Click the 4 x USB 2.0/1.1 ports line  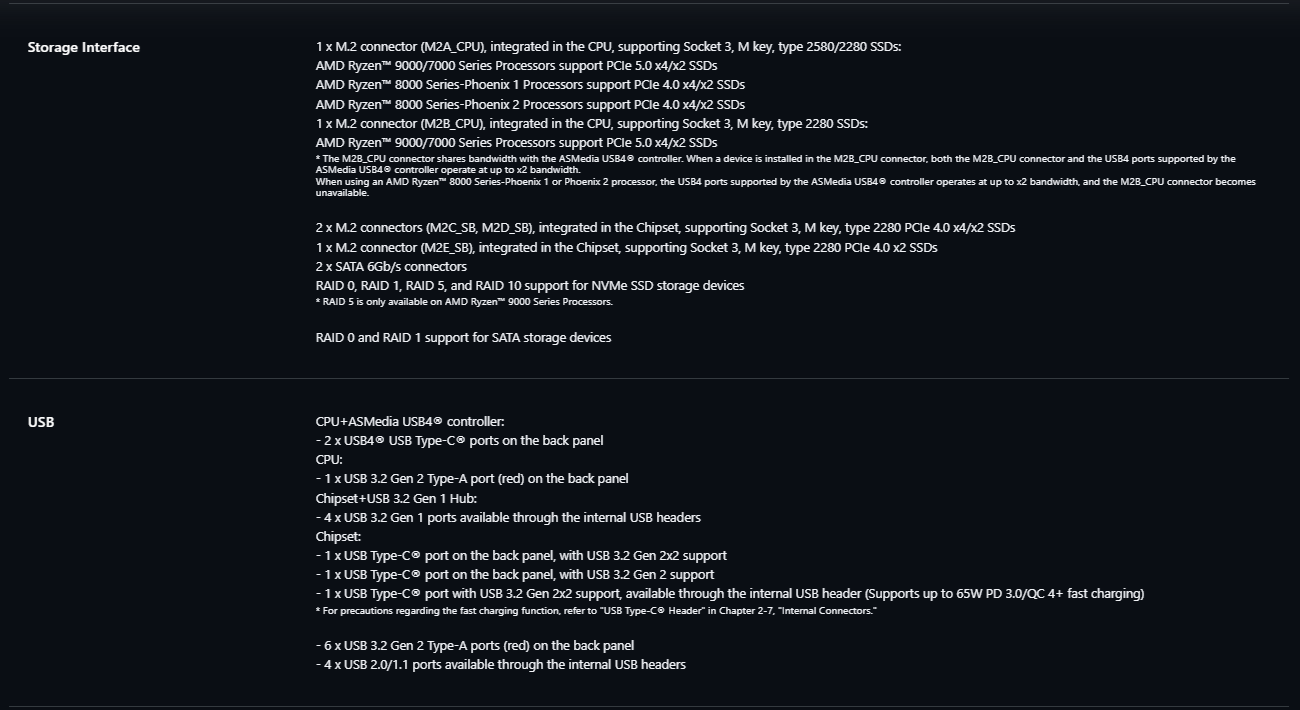point(501,665)
